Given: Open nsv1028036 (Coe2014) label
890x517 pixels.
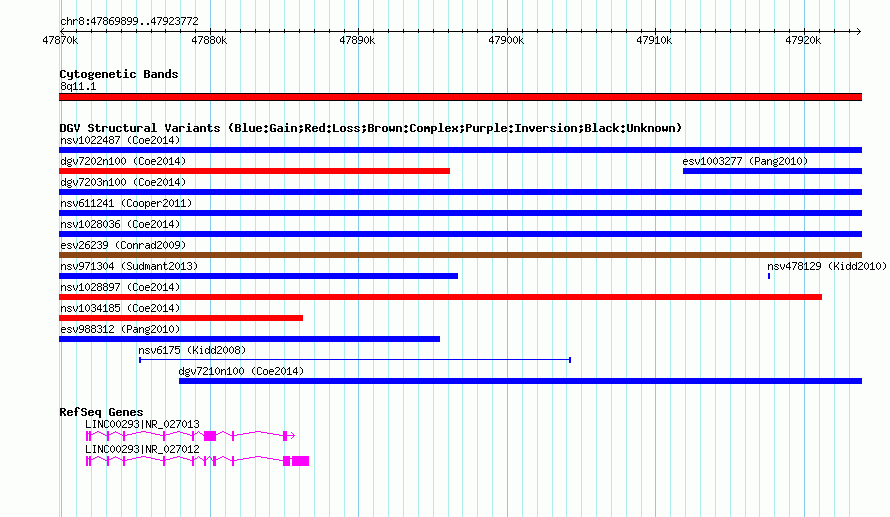Looking at the screenshot, I should coord(120,224).
